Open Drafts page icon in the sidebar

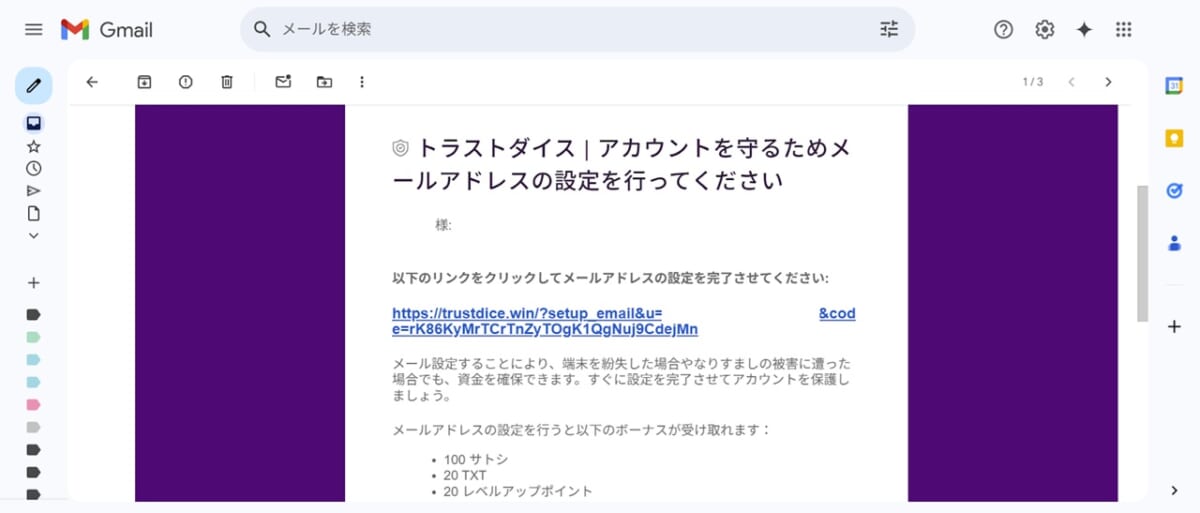click(33, 213)
